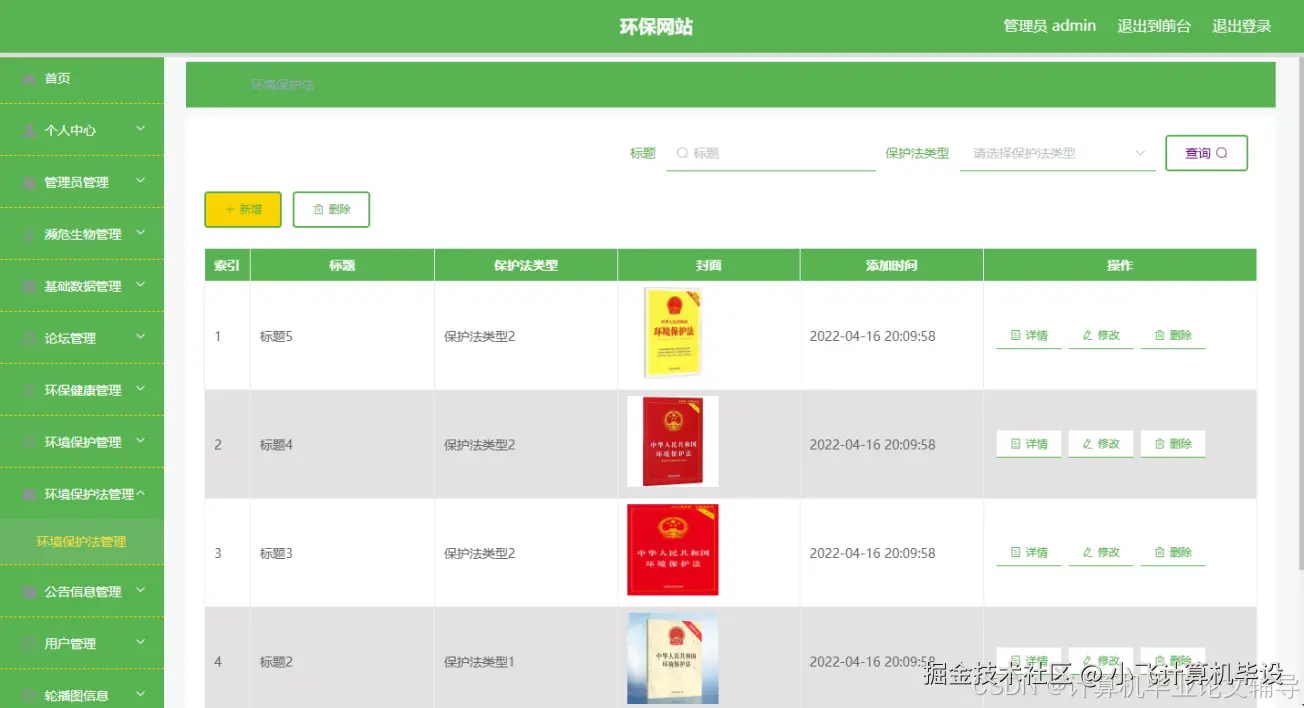1304x708 pixels.
Task: Click the 封面 column header
Action: click(x=709, y=265)
